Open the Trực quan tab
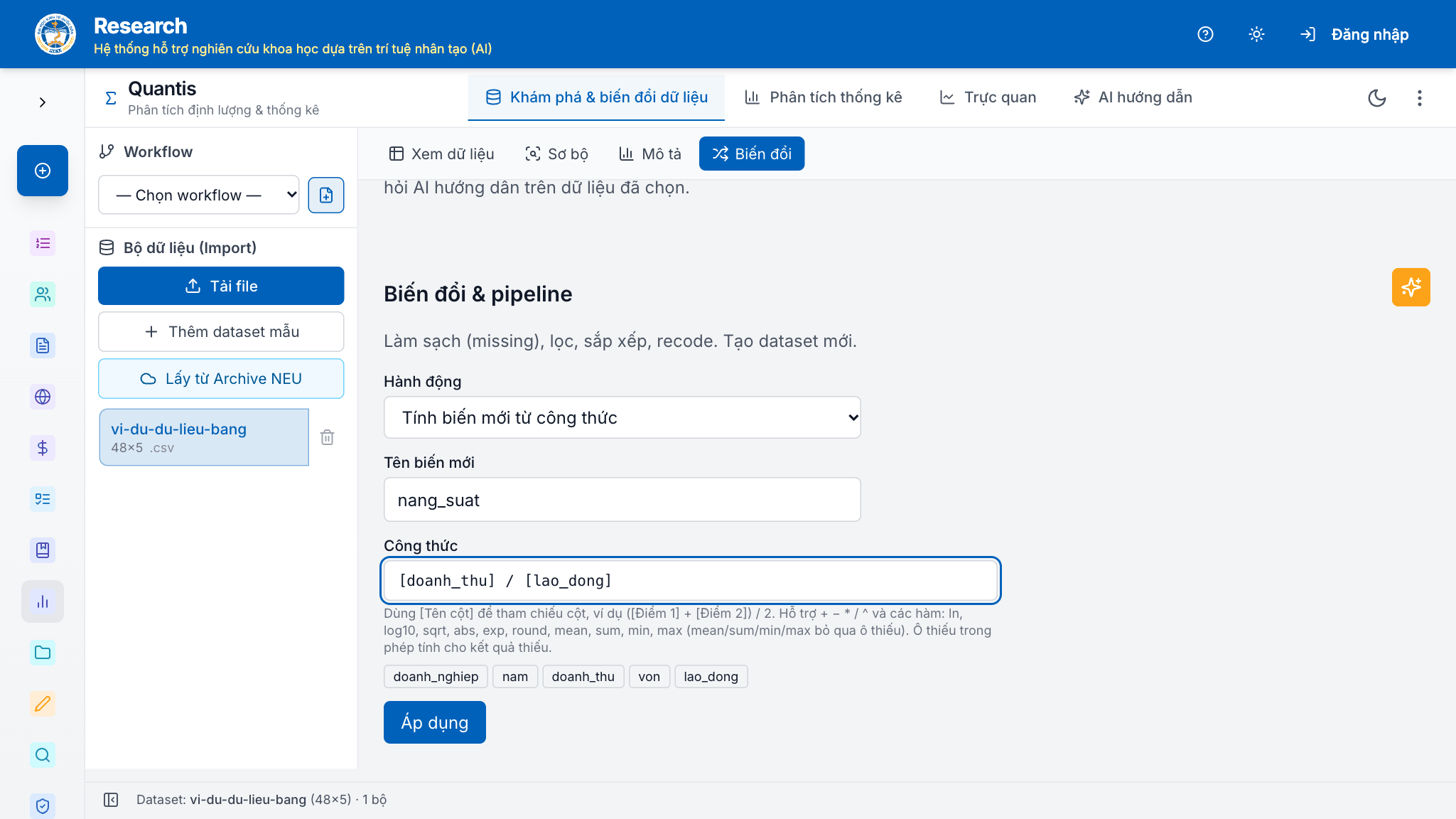Screen dimensions: 1456x819 tap(988, 97)
